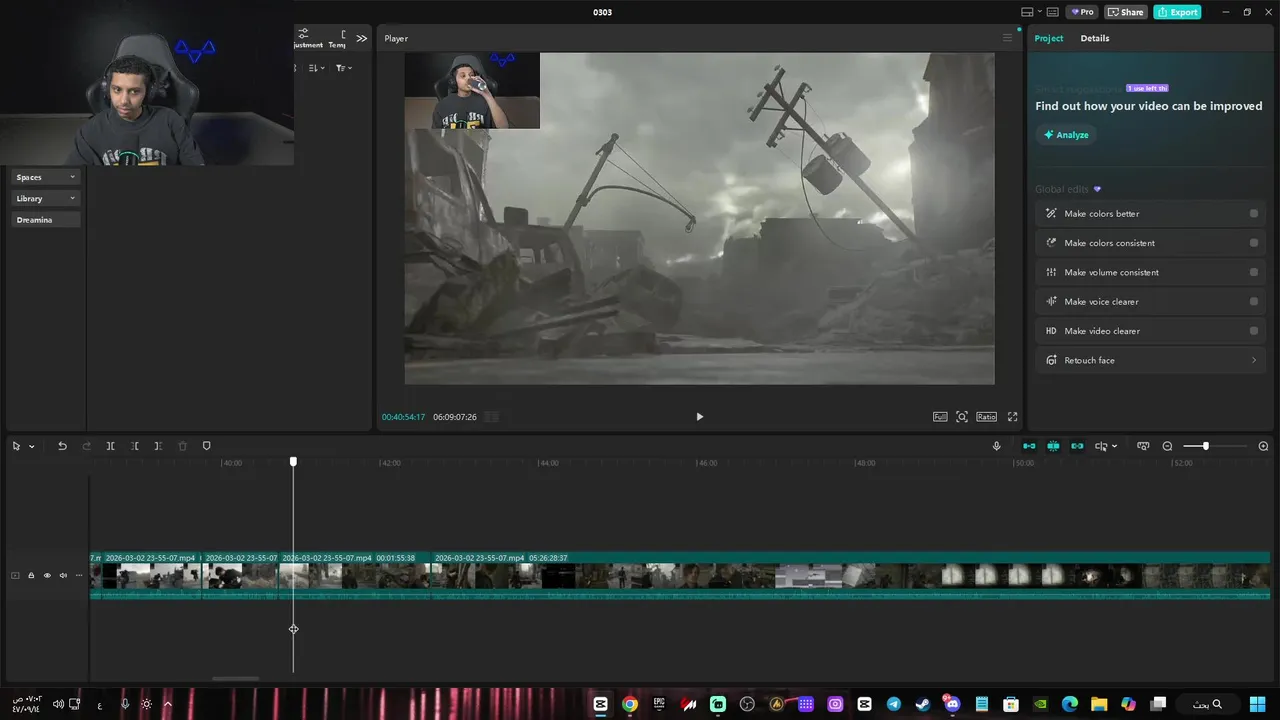Select the clip labeled 05:26:28:37

[x=850, y=576]
